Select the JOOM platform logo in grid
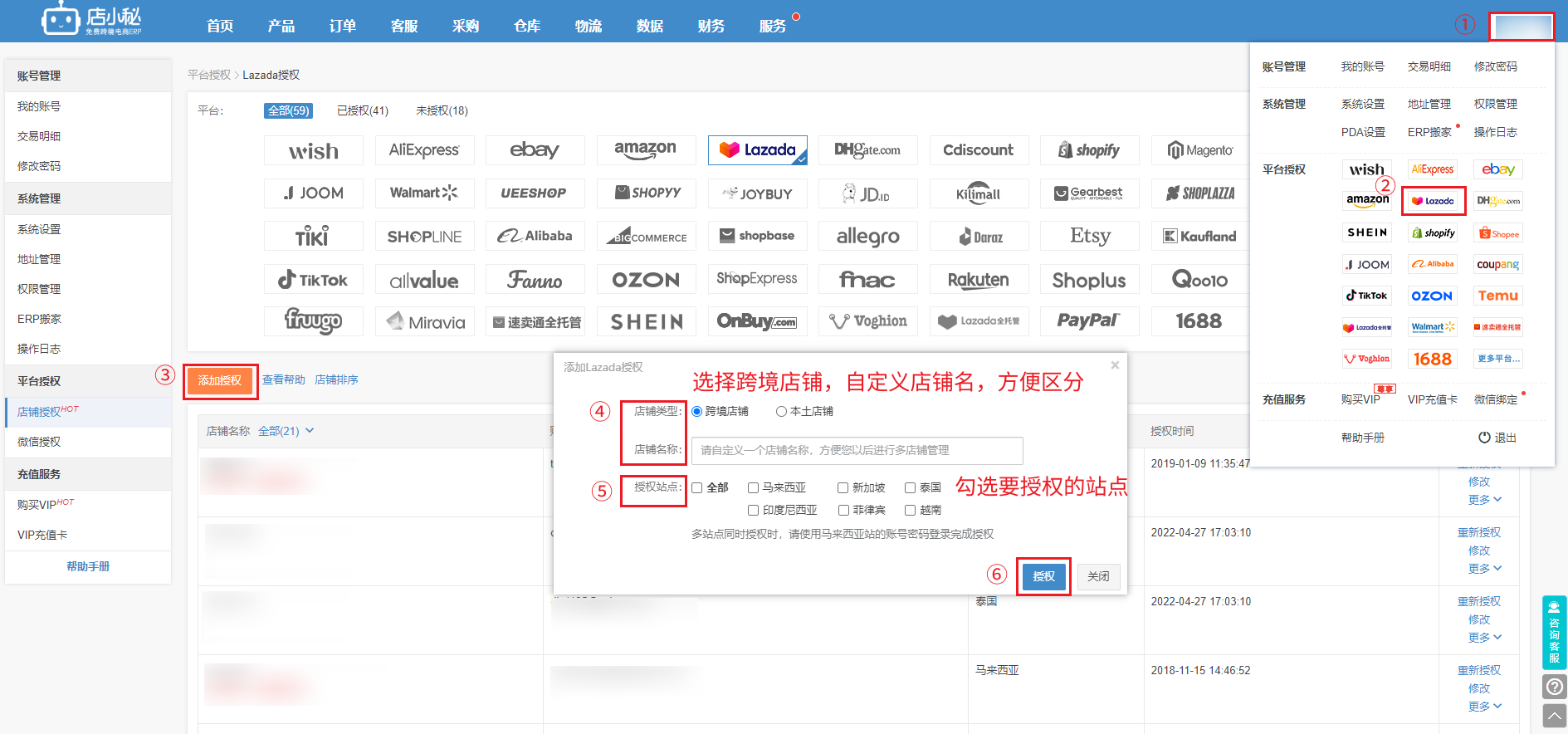Image resolution: width=1568 pixels, height=734 pixels. click(x=314, y=193)
